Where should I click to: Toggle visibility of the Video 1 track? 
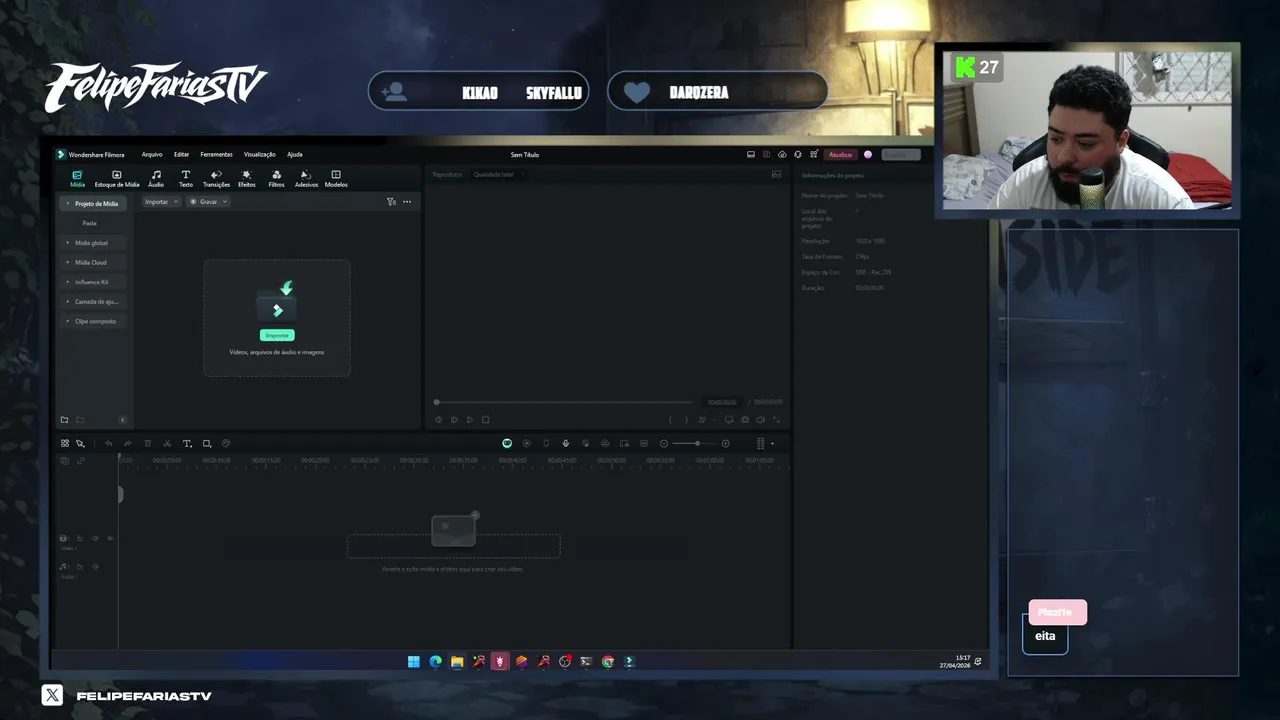110,538
